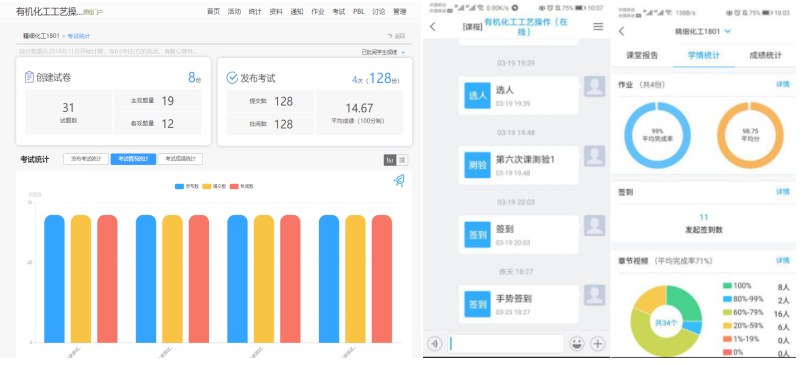Switch to the 成绩统计 tab

tap(765, 56)
